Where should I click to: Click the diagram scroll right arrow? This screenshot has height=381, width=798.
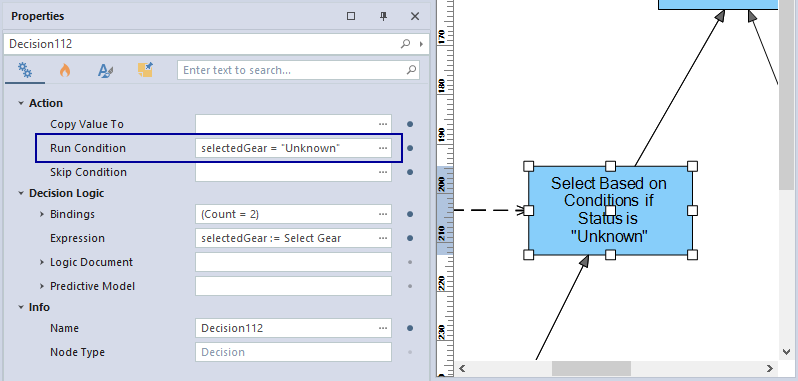(770, 368)
